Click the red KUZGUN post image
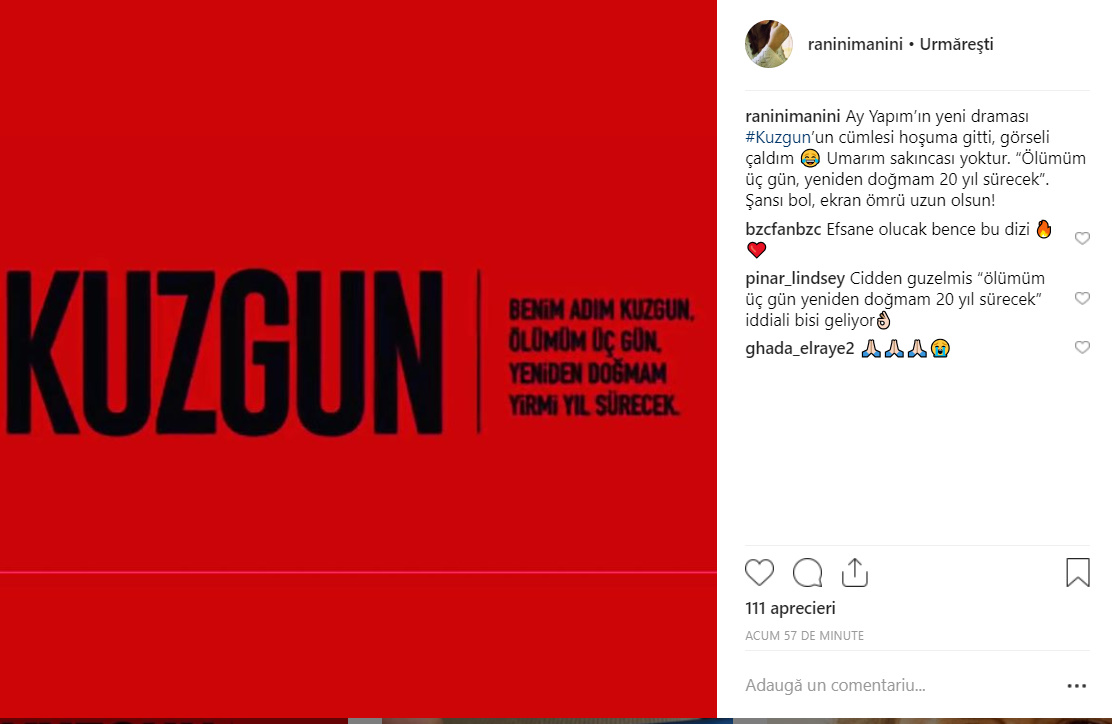 click(358, 359)
